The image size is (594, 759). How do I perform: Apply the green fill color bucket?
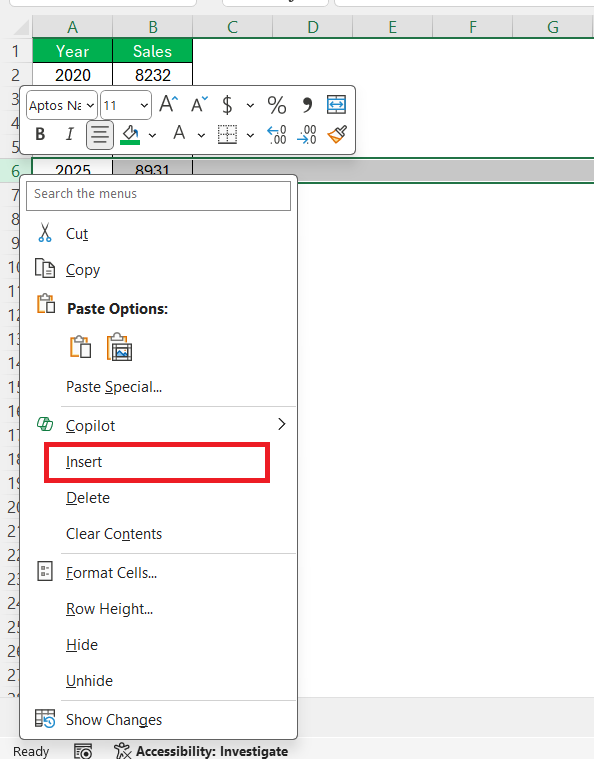130,135
